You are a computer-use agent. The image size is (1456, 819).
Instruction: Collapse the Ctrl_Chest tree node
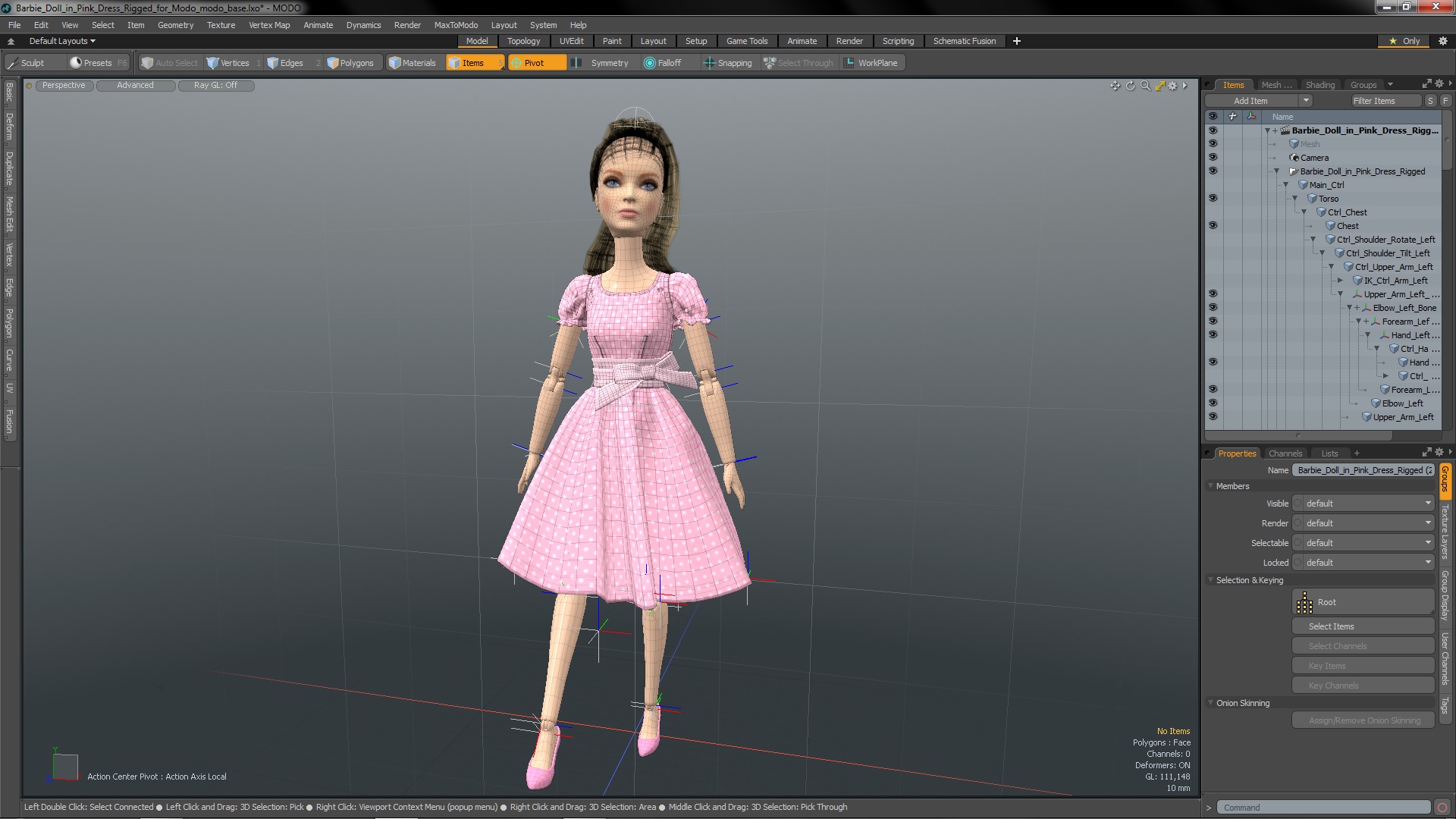[1304, 212]
